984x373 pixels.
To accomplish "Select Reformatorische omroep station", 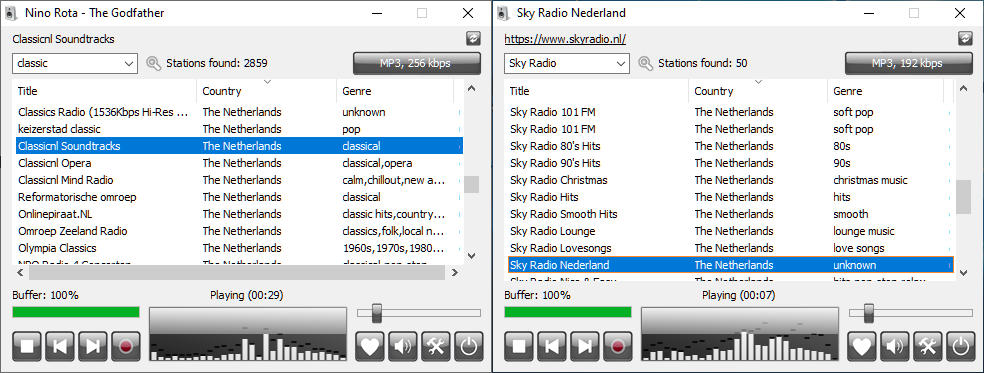I will 238,197.
